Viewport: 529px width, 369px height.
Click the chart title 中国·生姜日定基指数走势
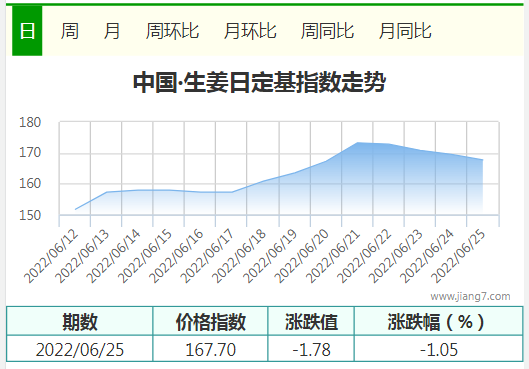(x=259, y=82)
